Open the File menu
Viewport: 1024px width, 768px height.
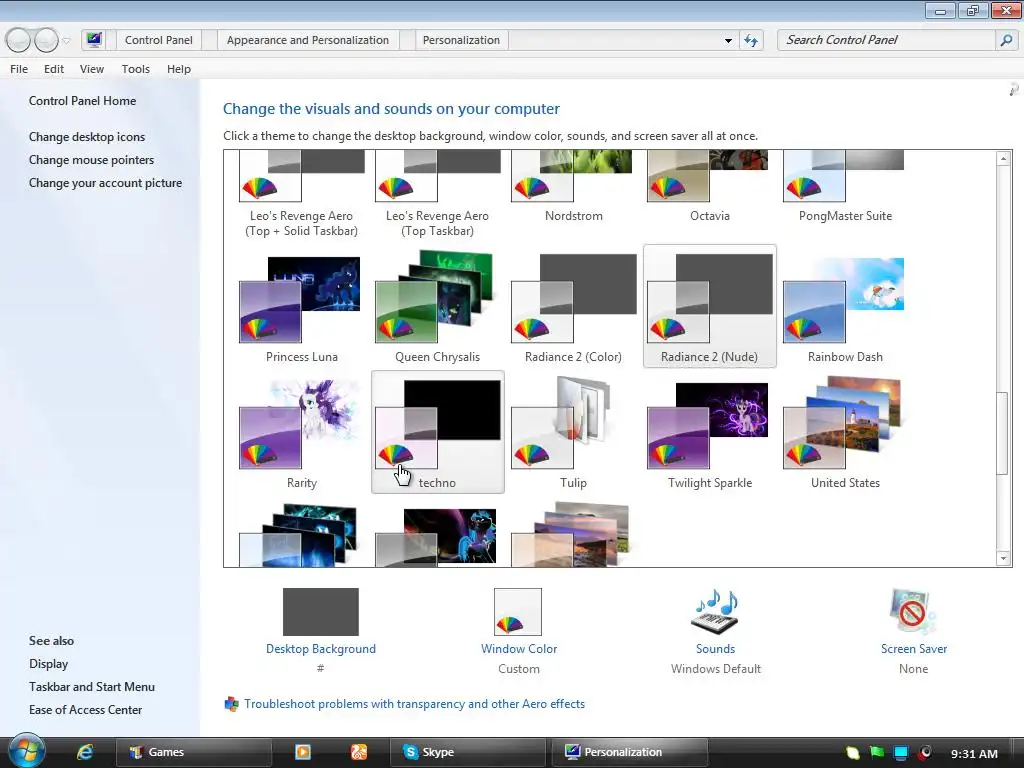tap(19, 69)
